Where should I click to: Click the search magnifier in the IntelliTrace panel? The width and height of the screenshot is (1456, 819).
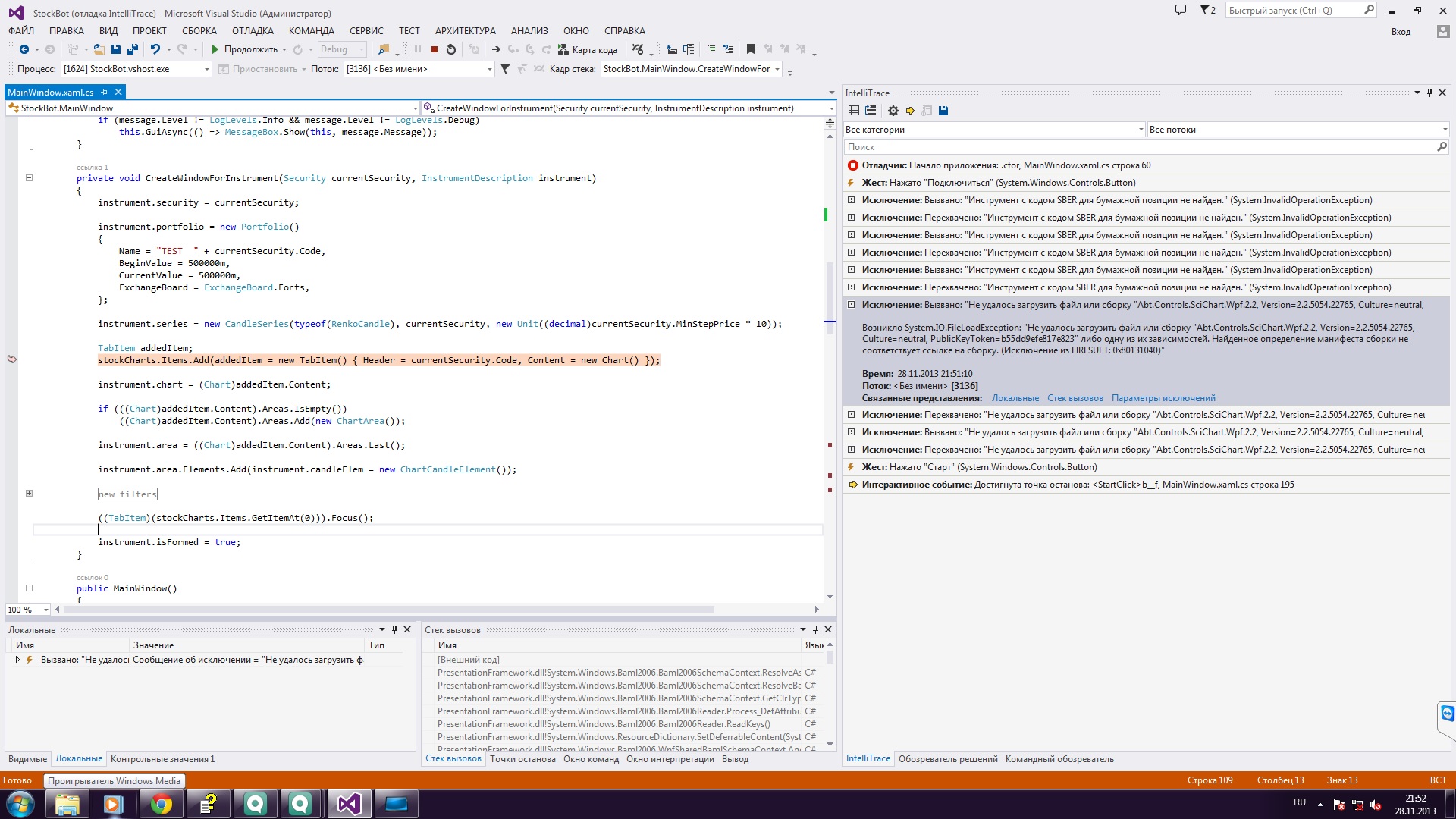coord(1442,147)
